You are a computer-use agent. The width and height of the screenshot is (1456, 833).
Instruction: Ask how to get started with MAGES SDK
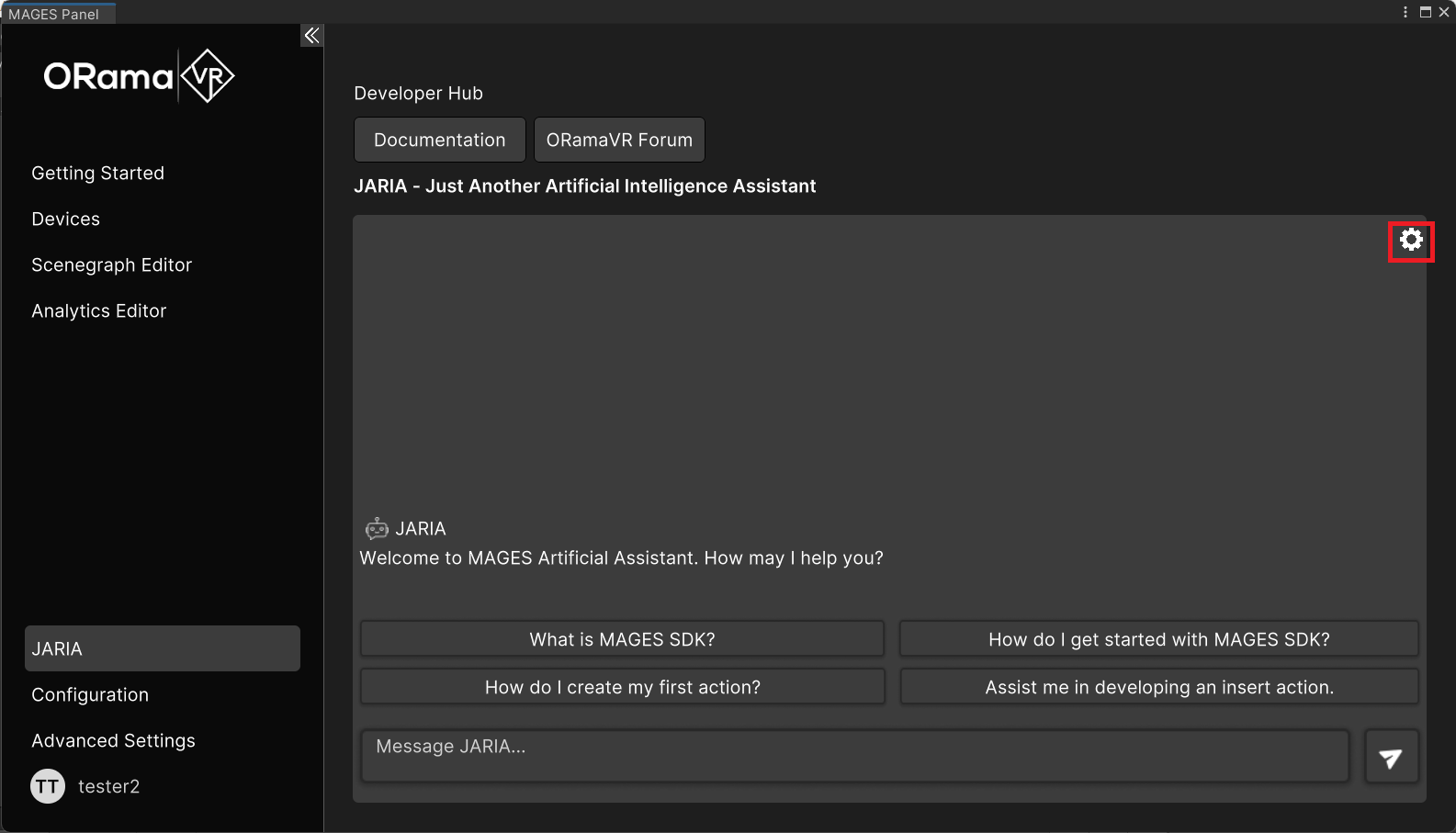point(1159,639)
